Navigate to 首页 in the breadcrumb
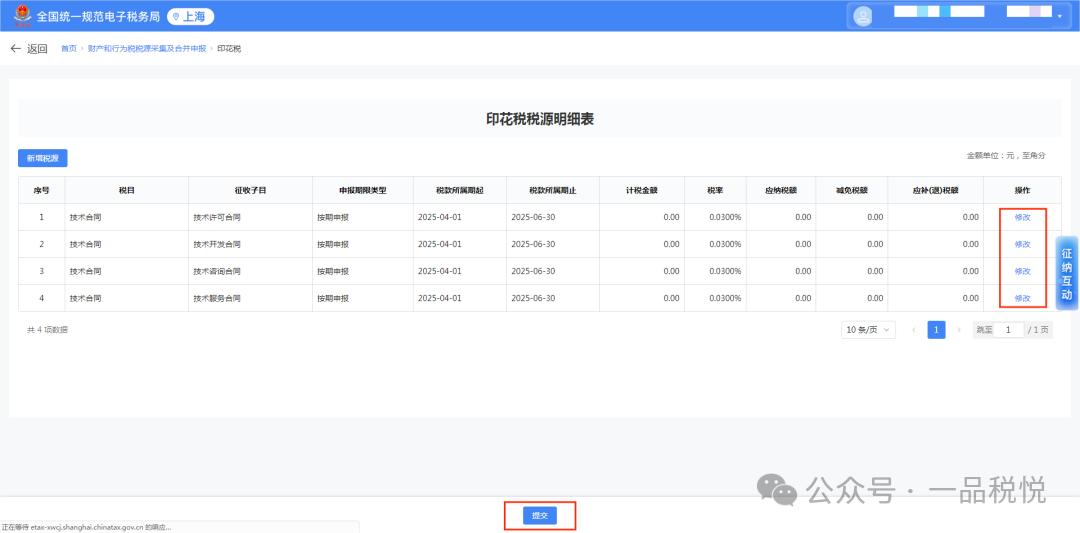The width and height of the screenshot is (1080, 533). pos(68,48)
